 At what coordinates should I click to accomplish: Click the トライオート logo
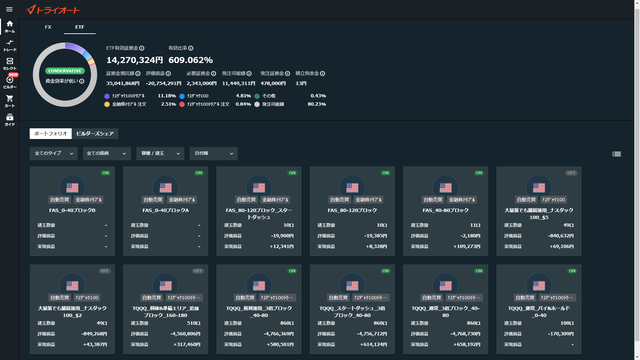[x=53, y=10]
